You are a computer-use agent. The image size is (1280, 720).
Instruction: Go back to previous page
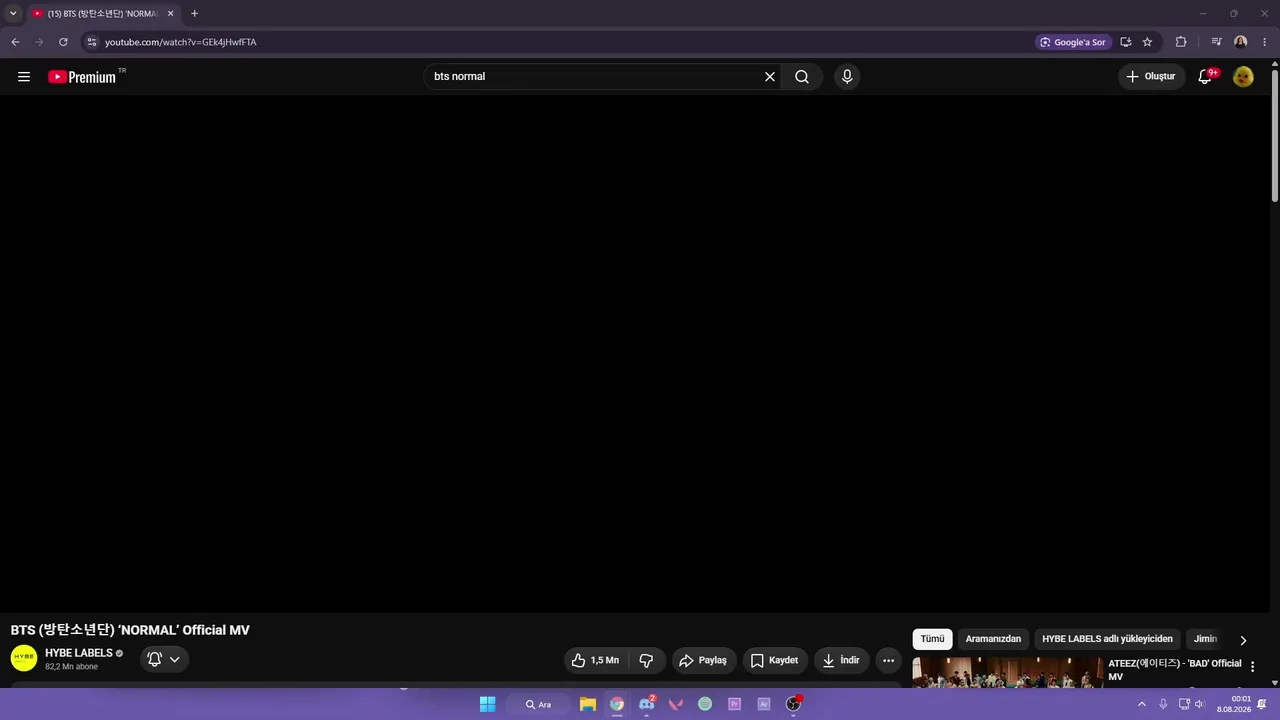point(15,42)
